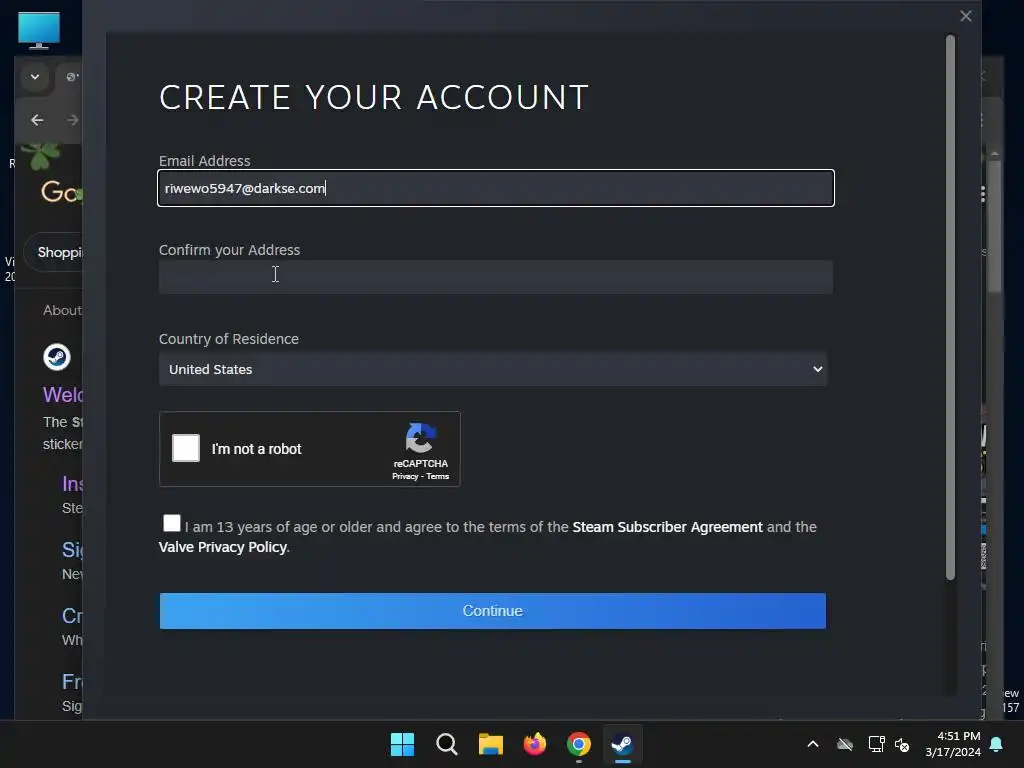Click the Continue button

(493, 611)
